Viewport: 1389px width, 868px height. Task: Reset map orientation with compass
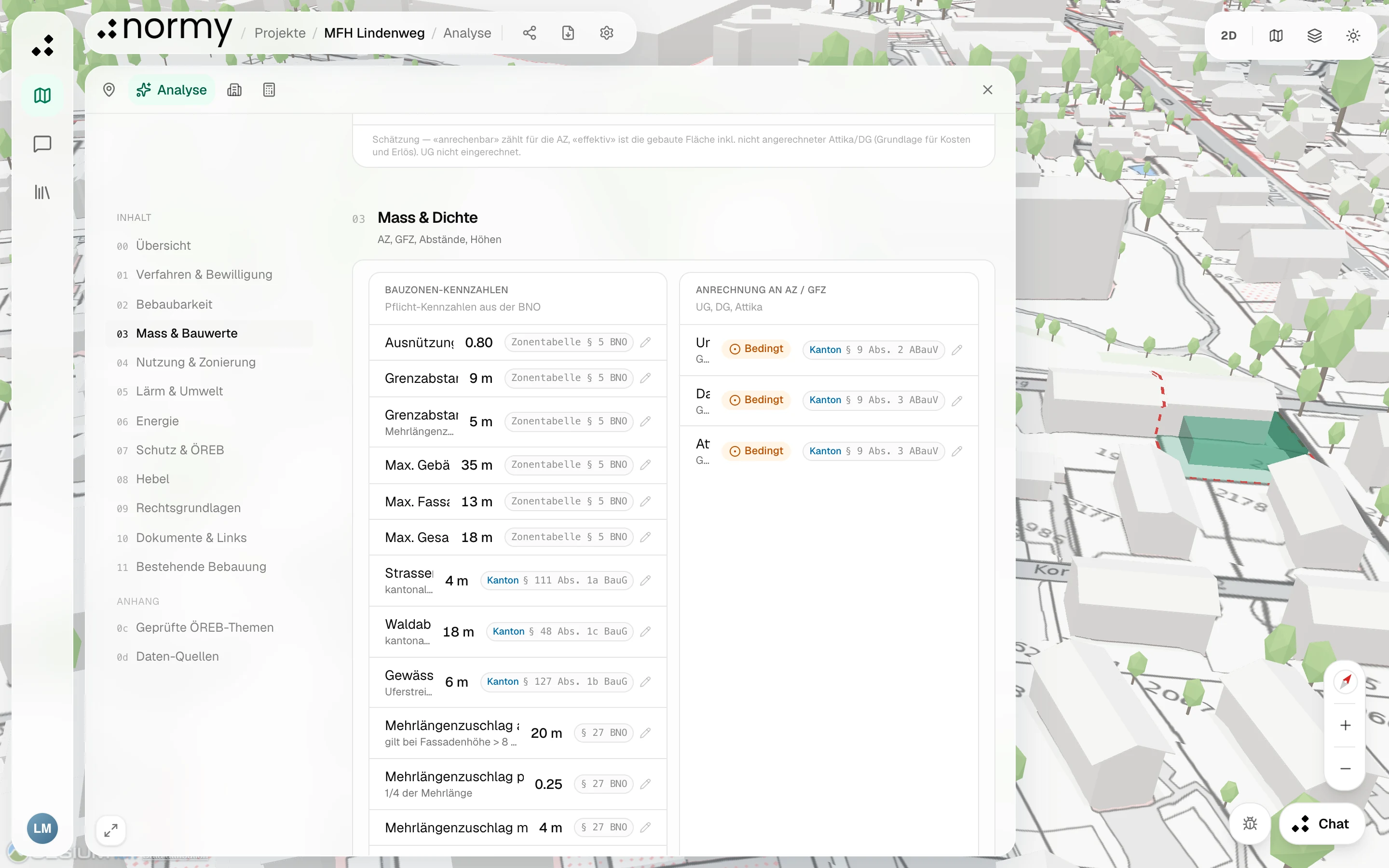(x=1346, y=681)
